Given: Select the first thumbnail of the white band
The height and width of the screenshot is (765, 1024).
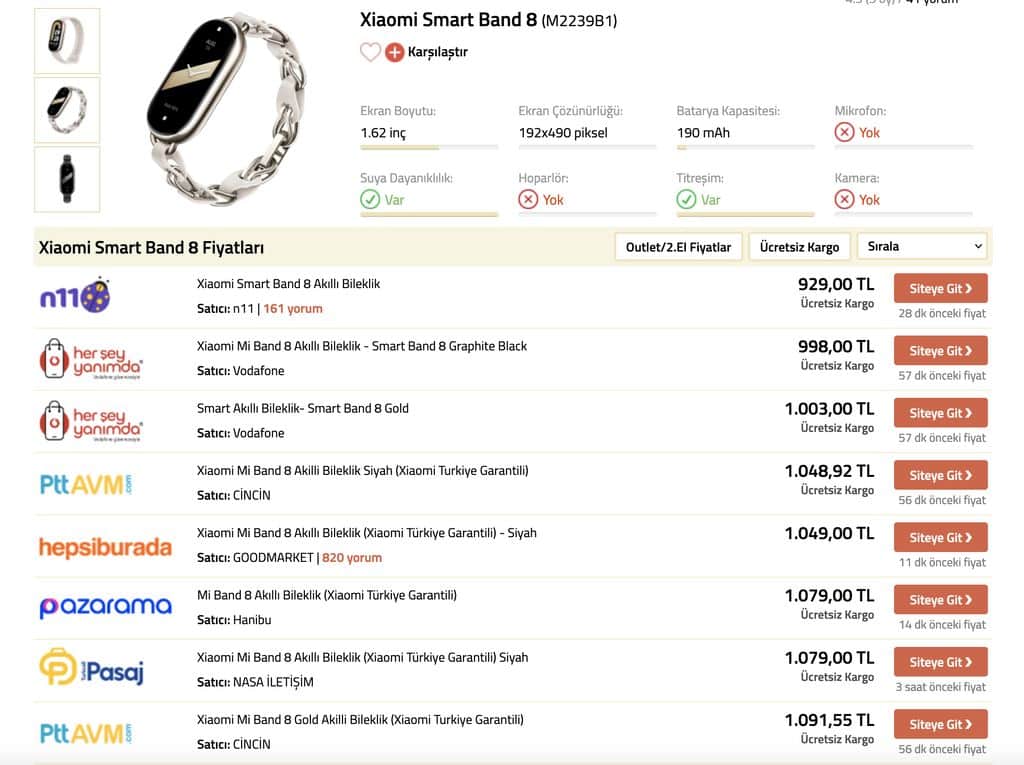Looking at the screenshot, I should [x=67, y=41].
